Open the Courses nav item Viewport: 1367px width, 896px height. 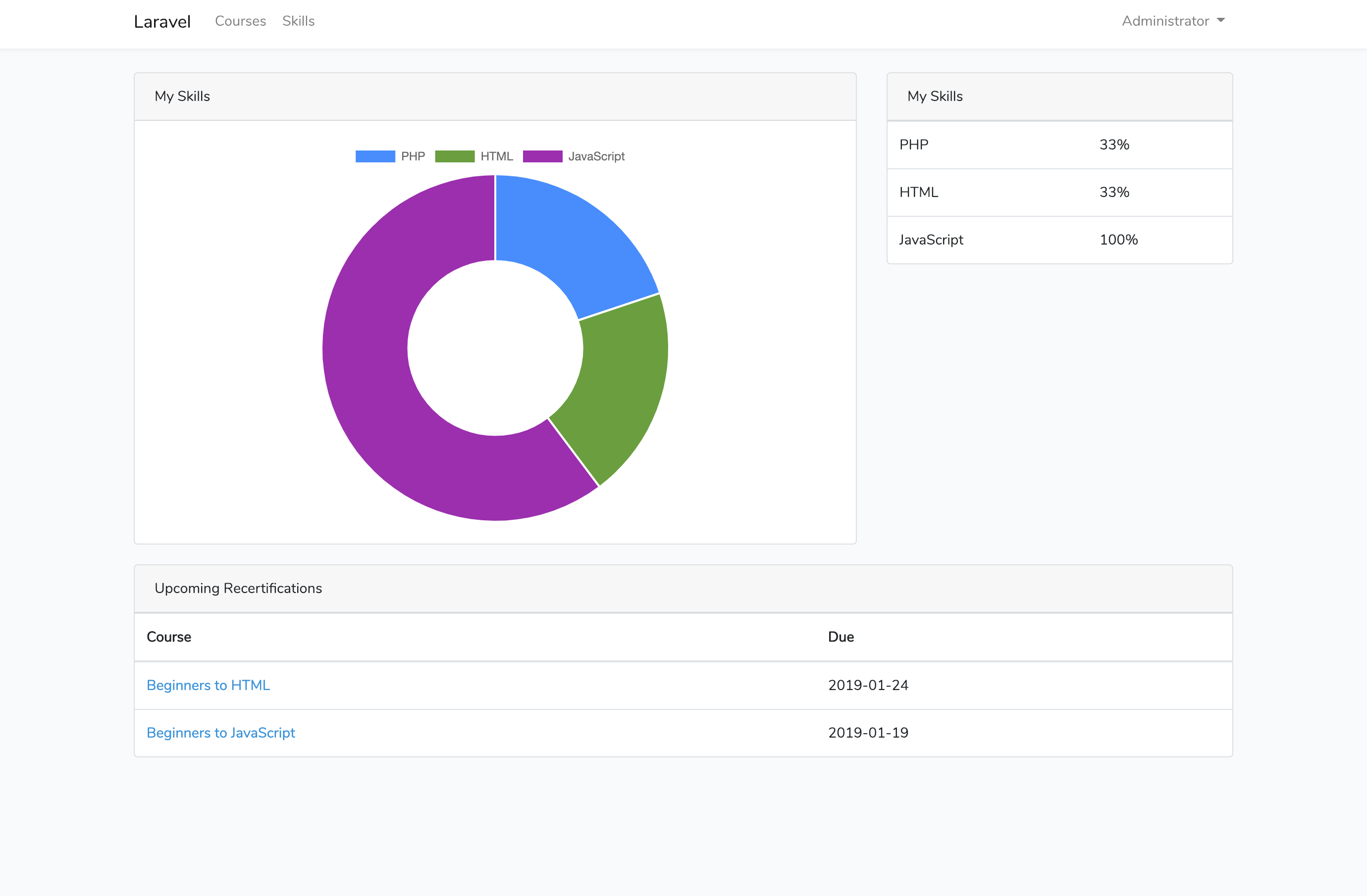coord(240,21)
